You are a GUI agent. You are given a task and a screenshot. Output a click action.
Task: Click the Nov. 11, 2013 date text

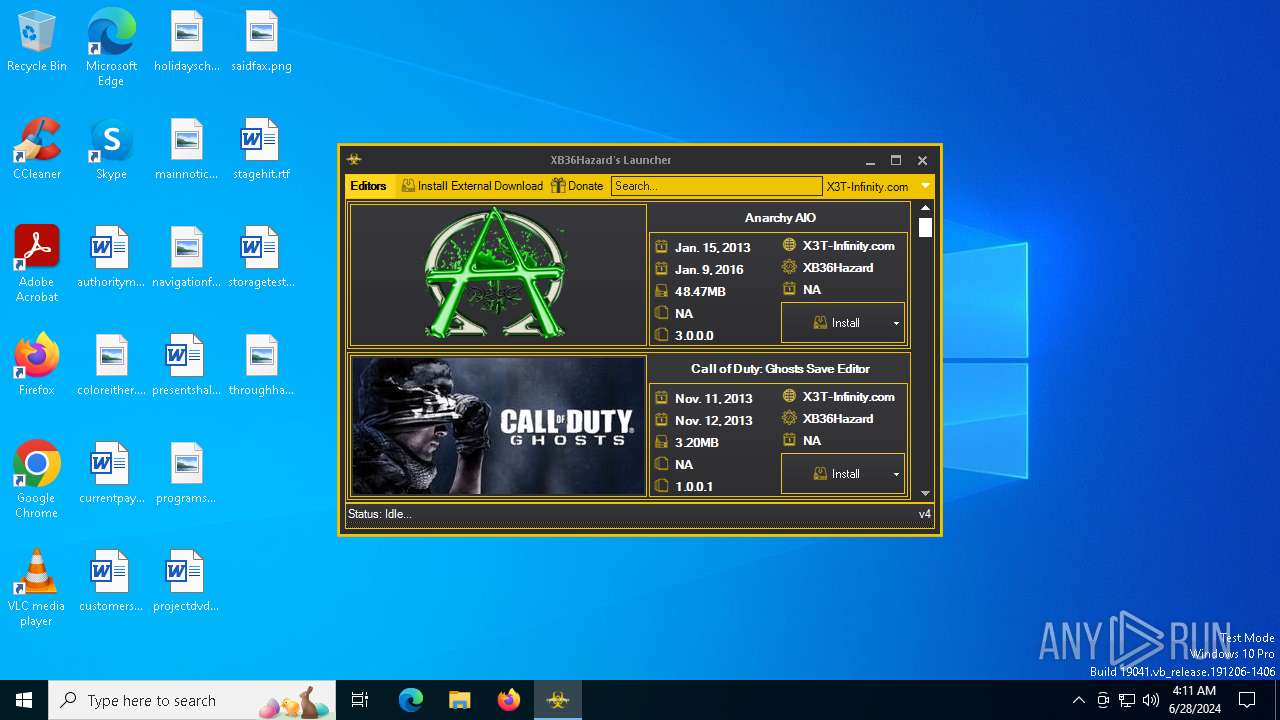tap(713, 399)
